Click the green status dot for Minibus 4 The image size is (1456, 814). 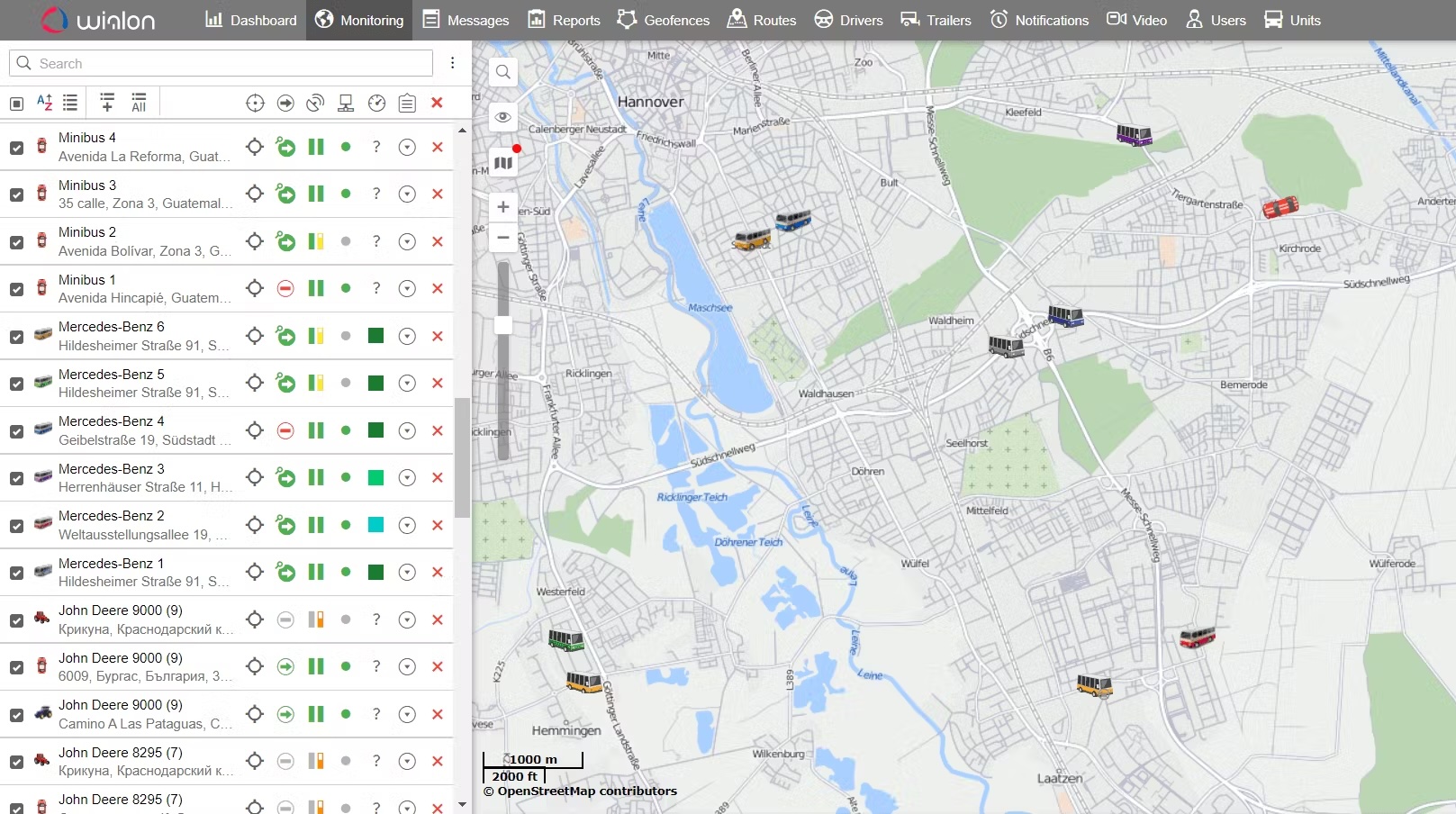click(346, 147)
